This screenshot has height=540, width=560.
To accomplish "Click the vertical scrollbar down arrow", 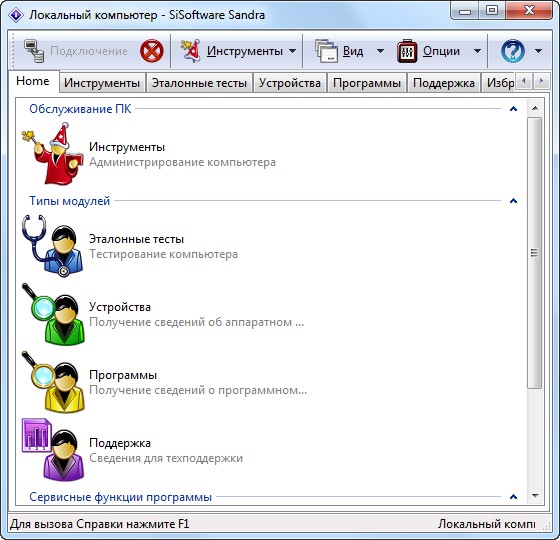I will (x=535, y=495).
